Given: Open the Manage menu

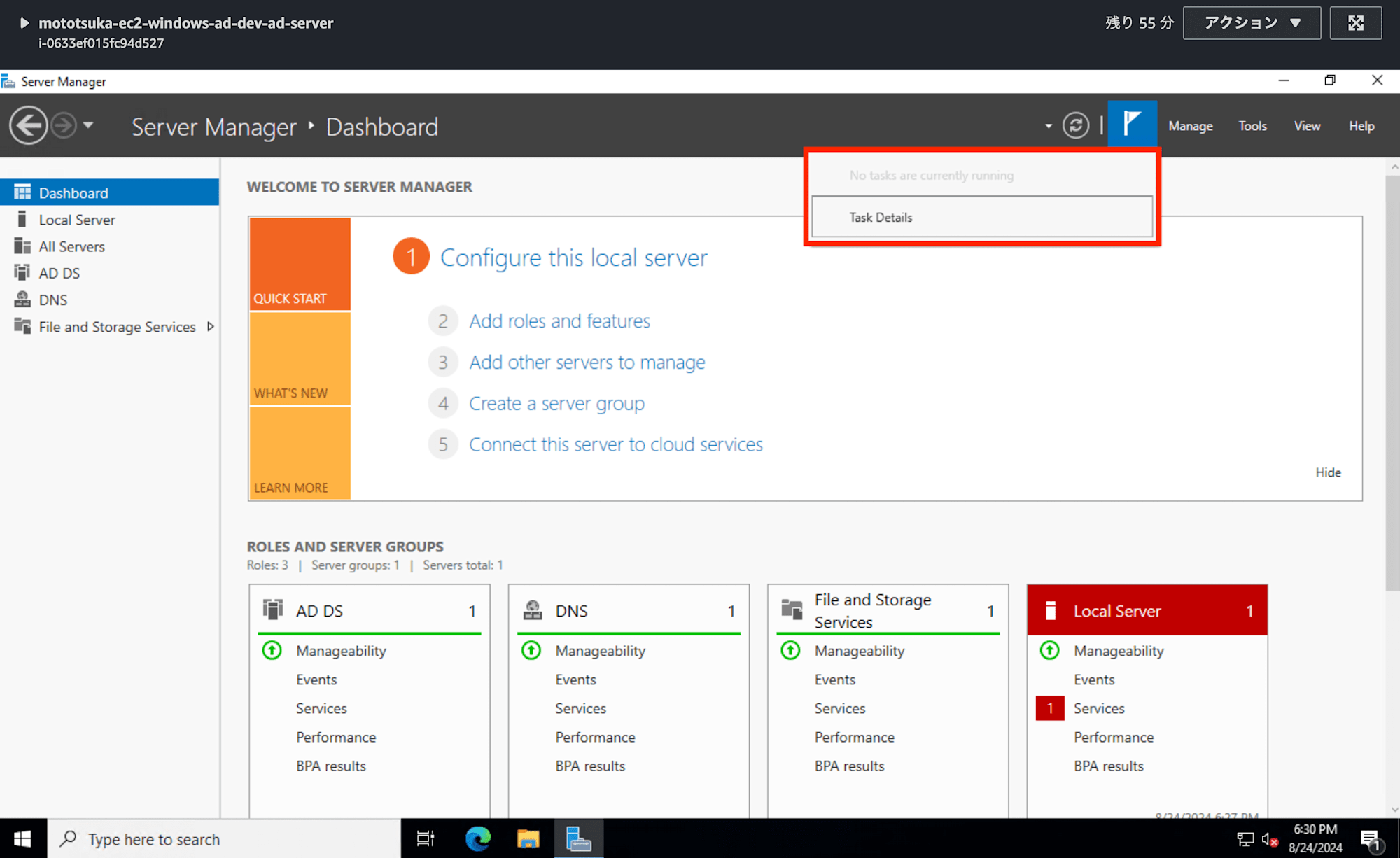Looking at the screenshot, I should pos(1190,126).
